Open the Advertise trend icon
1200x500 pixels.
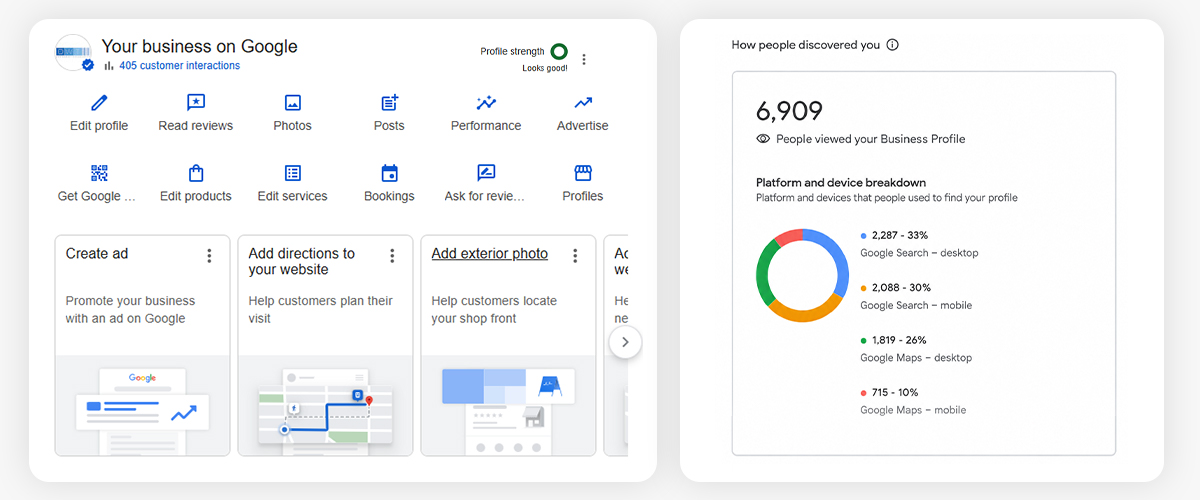583,102
